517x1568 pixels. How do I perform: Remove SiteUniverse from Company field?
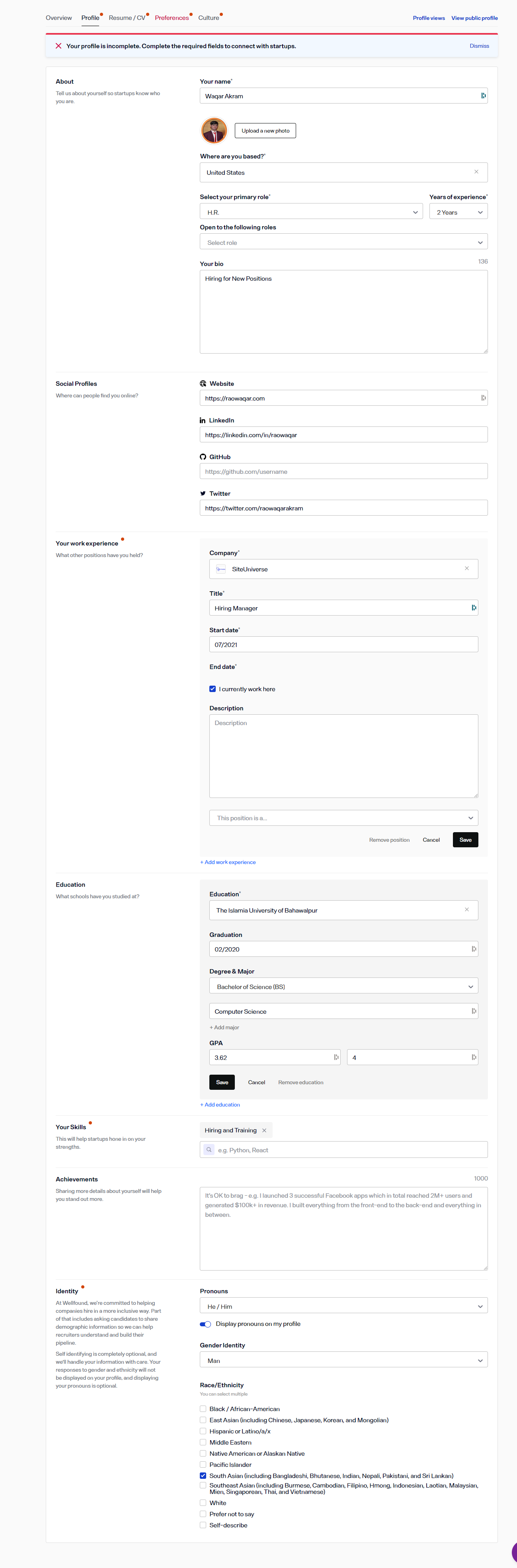tap(466, 569)
